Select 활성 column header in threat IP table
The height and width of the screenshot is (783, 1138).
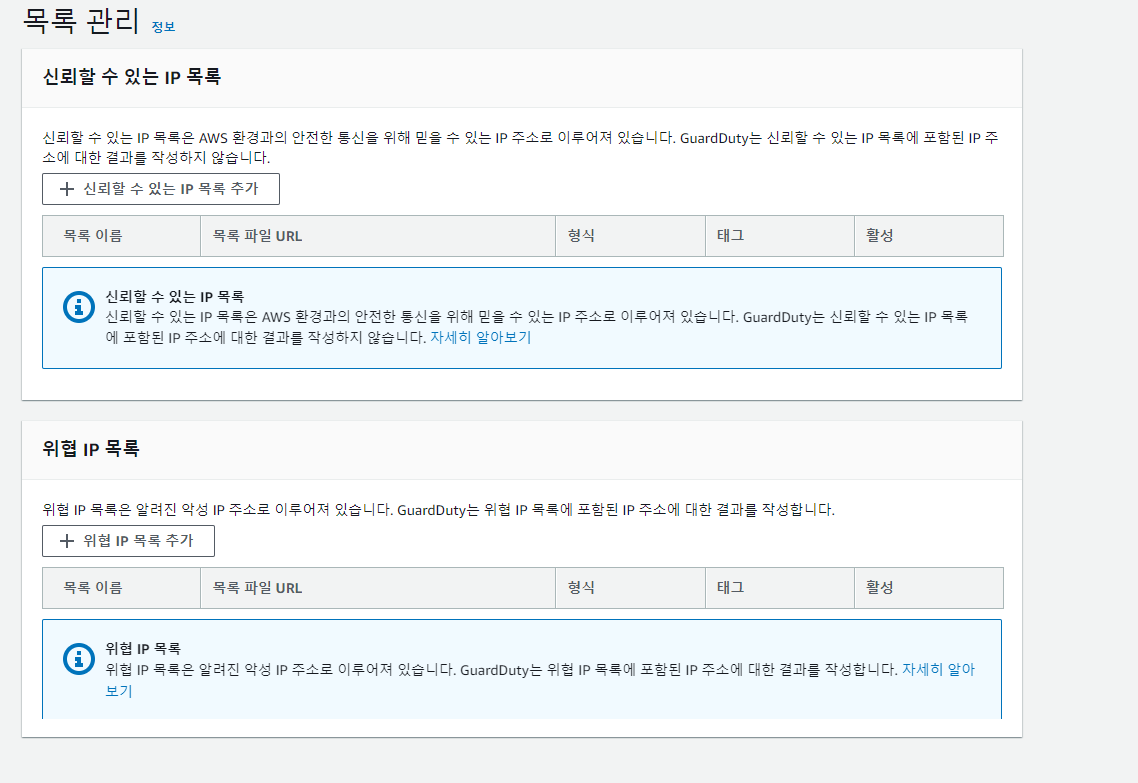[929, 588]
